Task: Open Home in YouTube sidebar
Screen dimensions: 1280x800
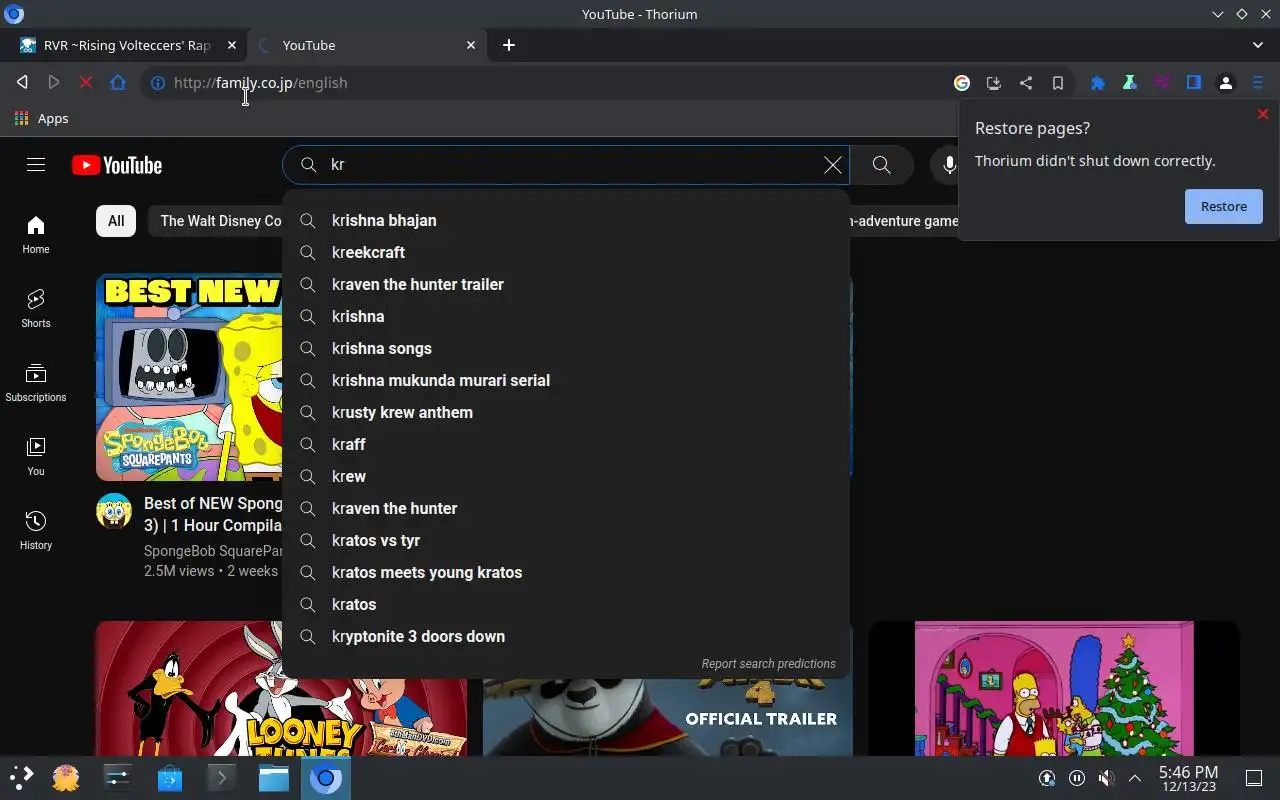Action: [x=36, y=235]
